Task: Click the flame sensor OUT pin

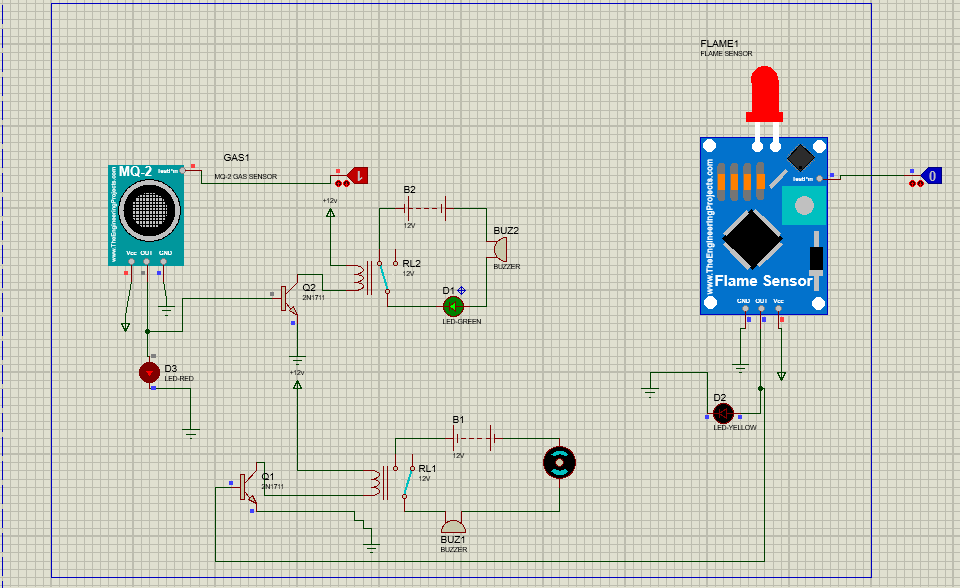Action: tap(762, 308)
